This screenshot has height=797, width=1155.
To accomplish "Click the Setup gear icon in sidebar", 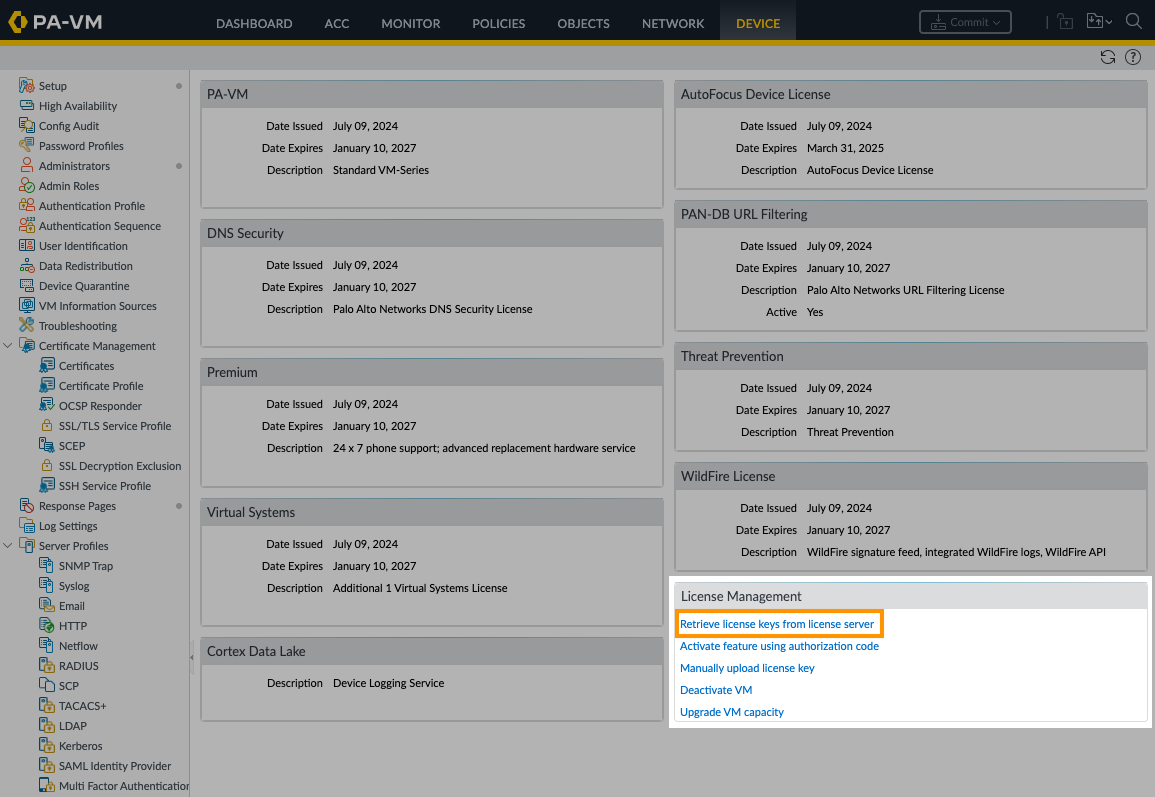I will 27,86.
